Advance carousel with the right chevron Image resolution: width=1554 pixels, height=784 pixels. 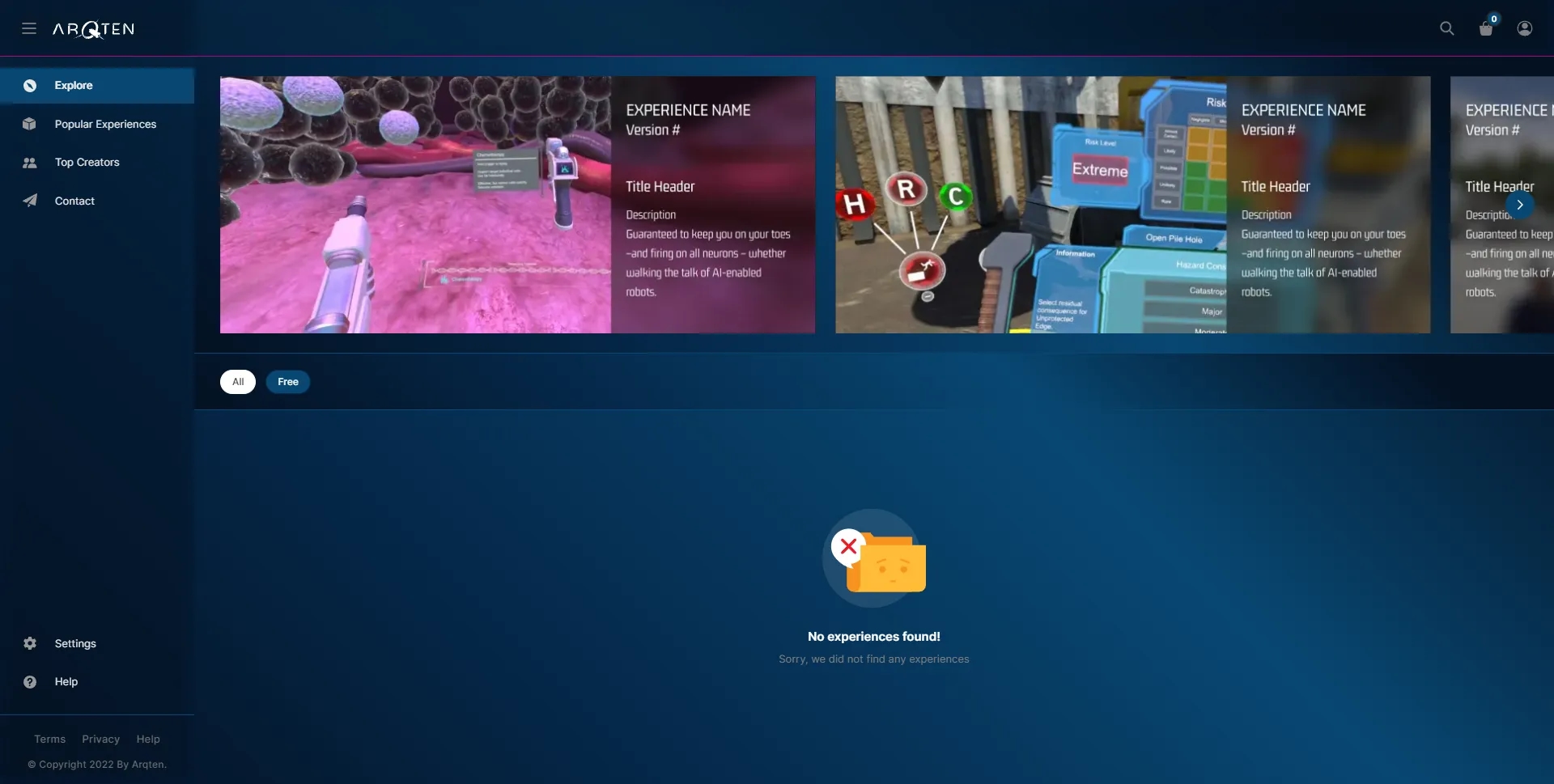point(1520,205)
